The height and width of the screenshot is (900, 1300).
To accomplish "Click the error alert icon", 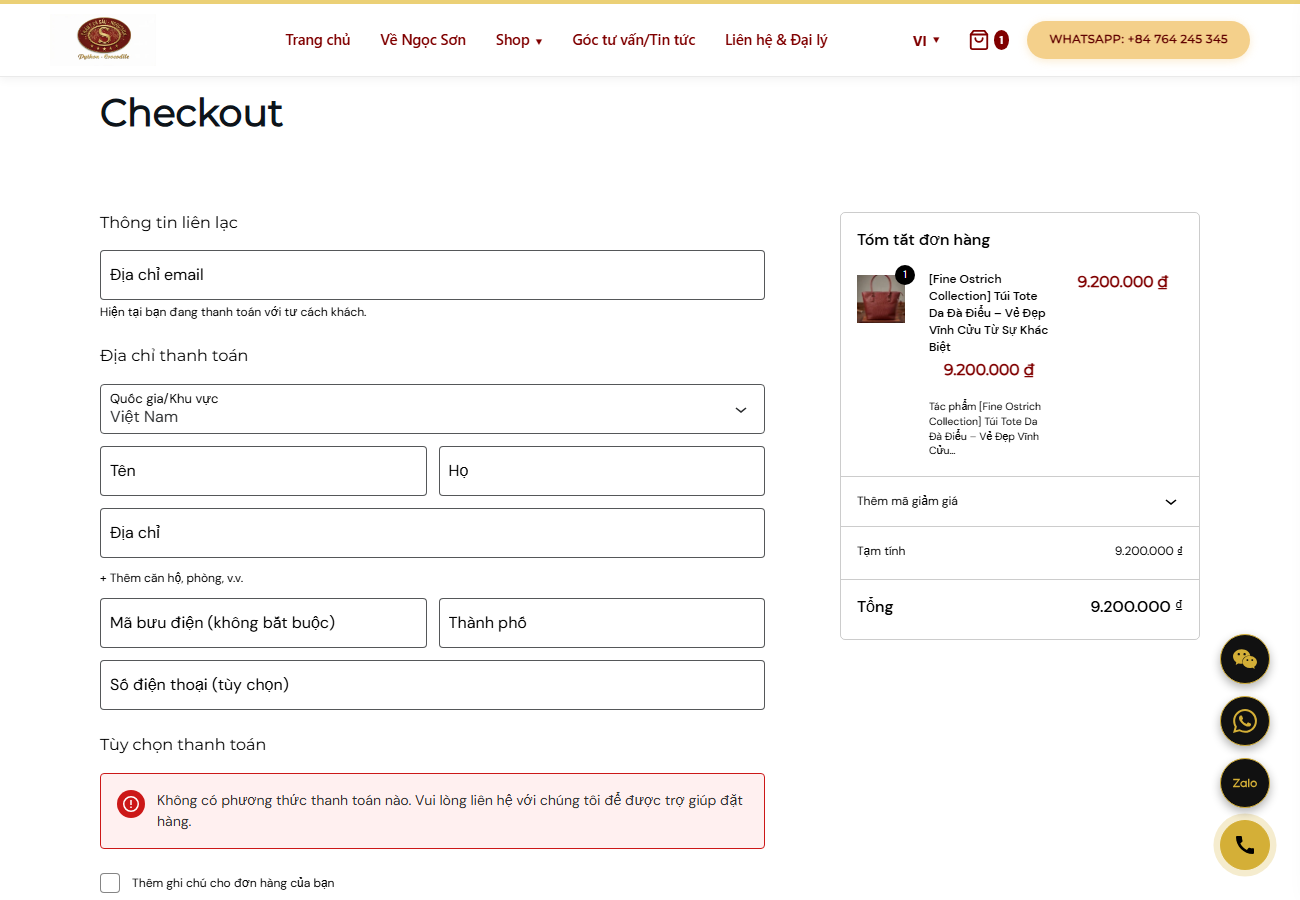I will pos(131,803).
